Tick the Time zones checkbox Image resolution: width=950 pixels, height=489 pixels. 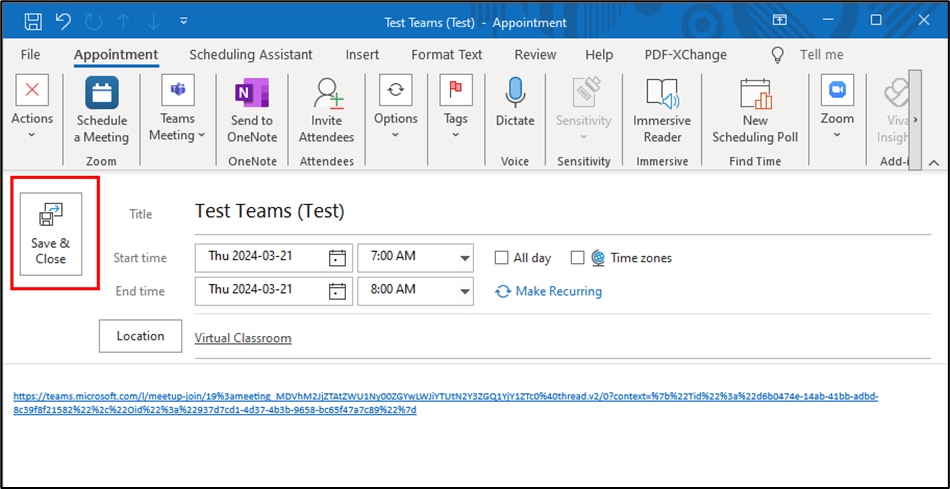(x=577, y=258)
